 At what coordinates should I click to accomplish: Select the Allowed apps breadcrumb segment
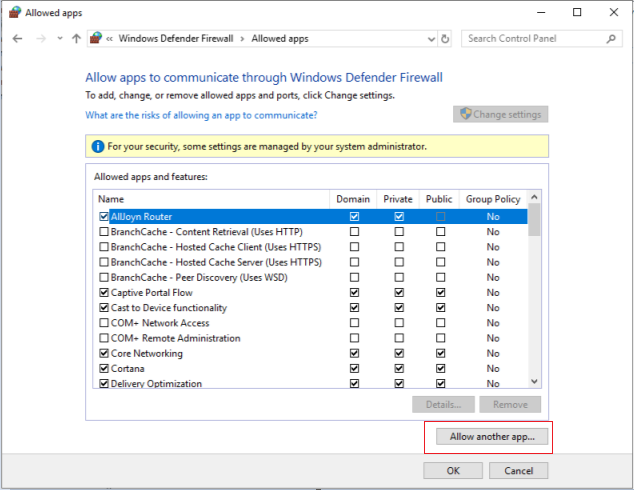[280, 38]
